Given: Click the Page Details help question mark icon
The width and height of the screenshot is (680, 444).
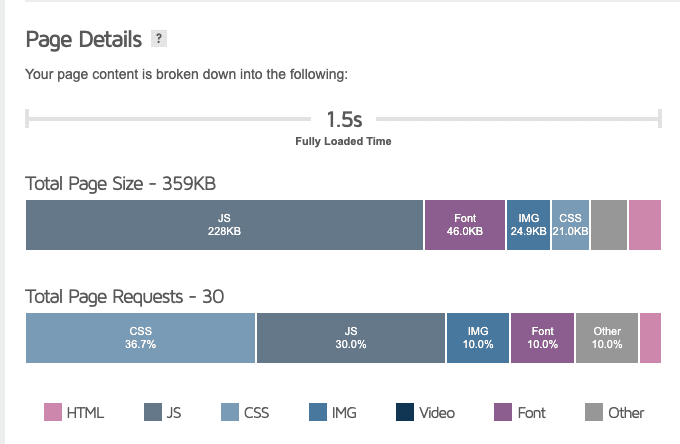Looking at the screenshot, I should (x=158, y=39).
